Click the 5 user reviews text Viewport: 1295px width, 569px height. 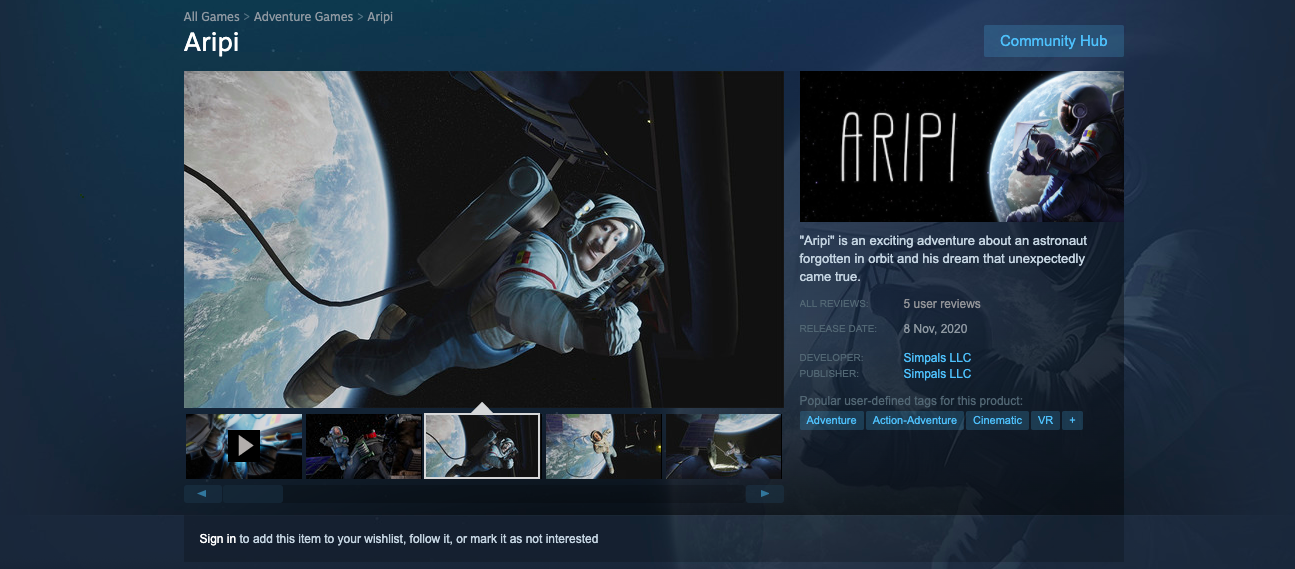pyautogui.click(x=942, y=304)
